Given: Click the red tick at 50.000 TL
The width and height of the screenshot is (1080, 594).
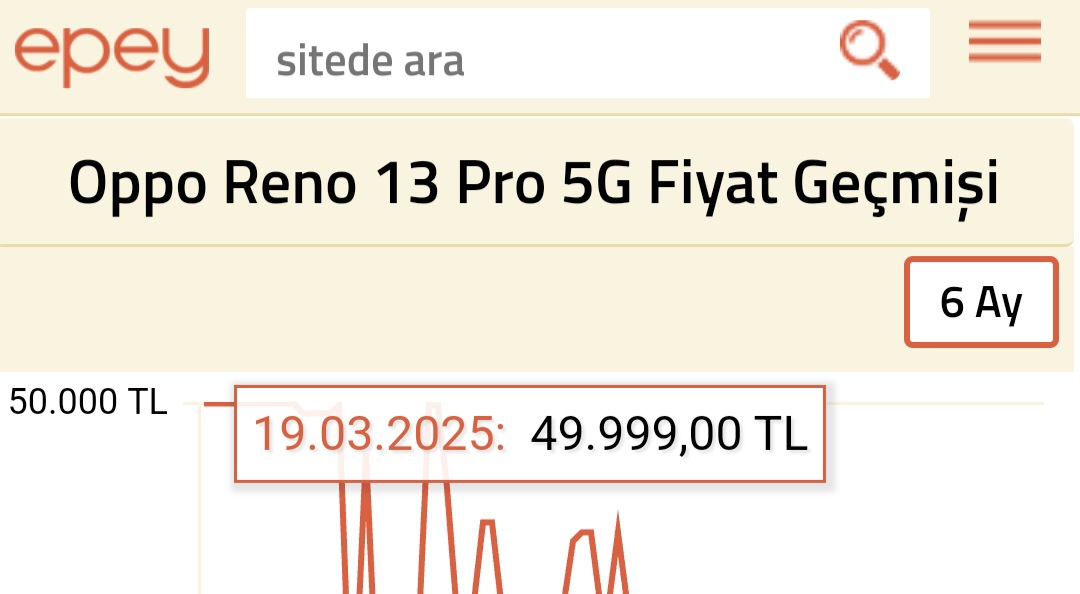Looking at the screenshot, I should pyautogui.click(x=219, y=403).
